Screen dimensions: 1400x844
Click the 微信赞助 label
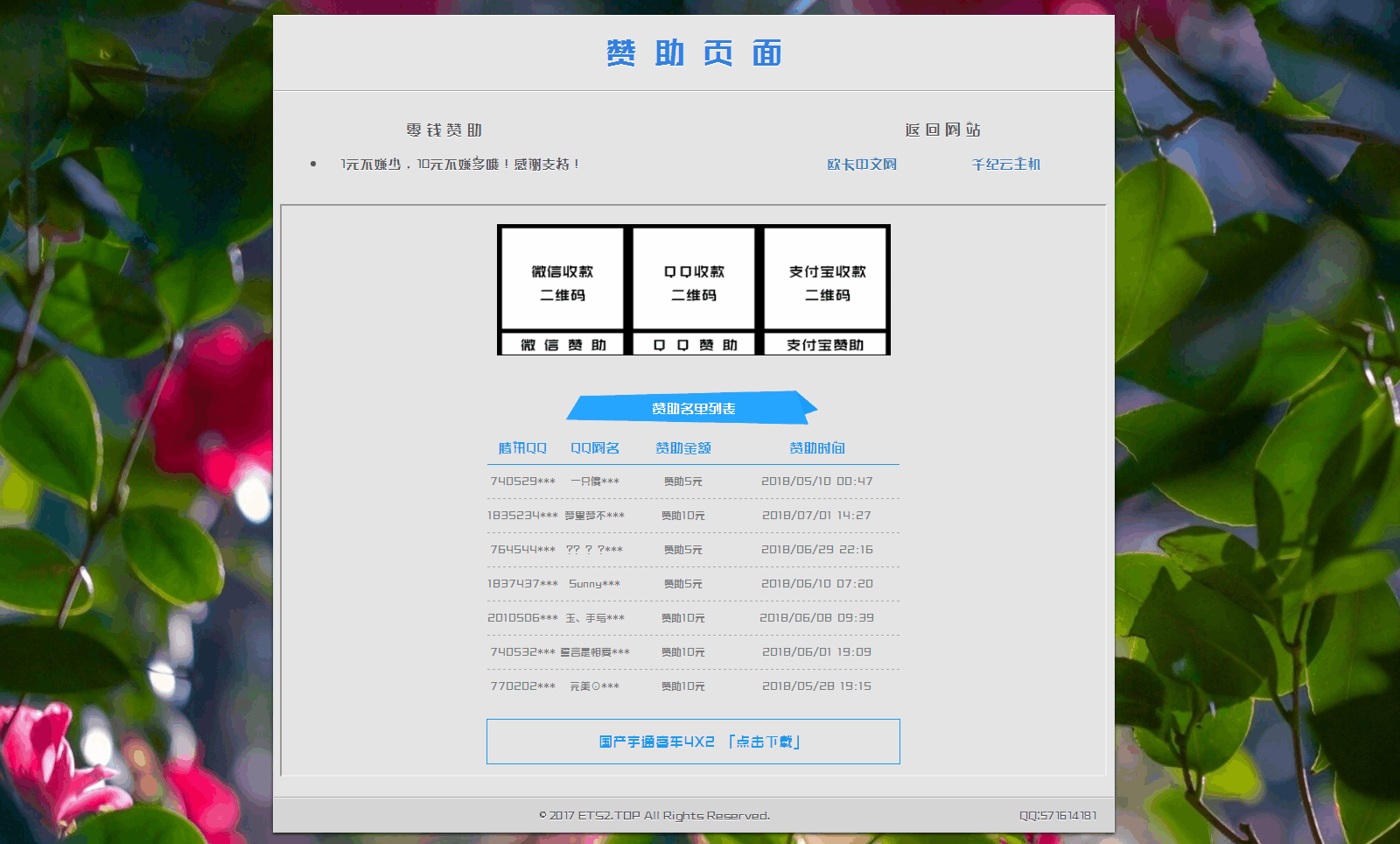point(563,345)
